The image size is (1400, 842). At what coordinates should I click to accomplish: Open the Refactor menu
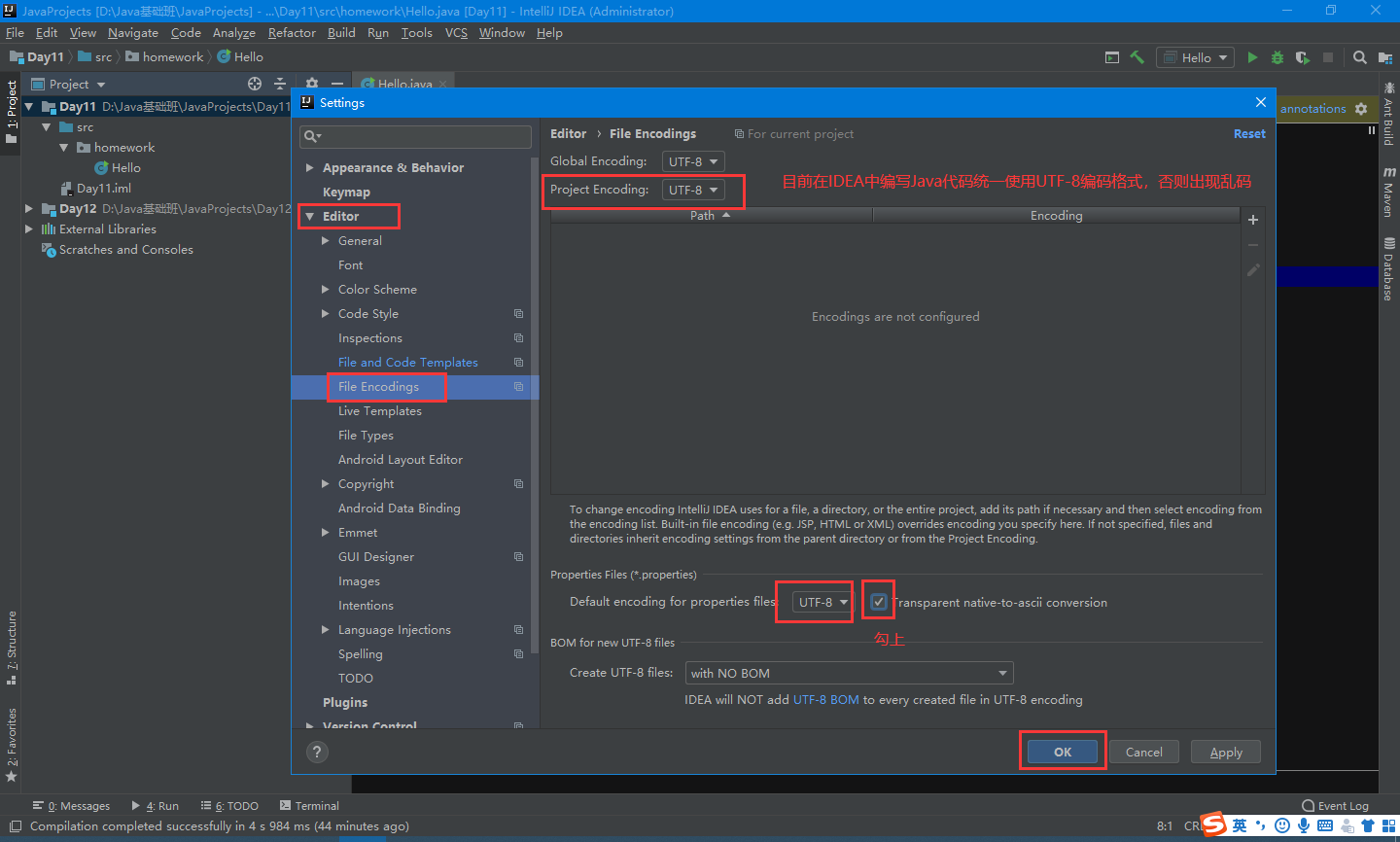pos(292,32)
